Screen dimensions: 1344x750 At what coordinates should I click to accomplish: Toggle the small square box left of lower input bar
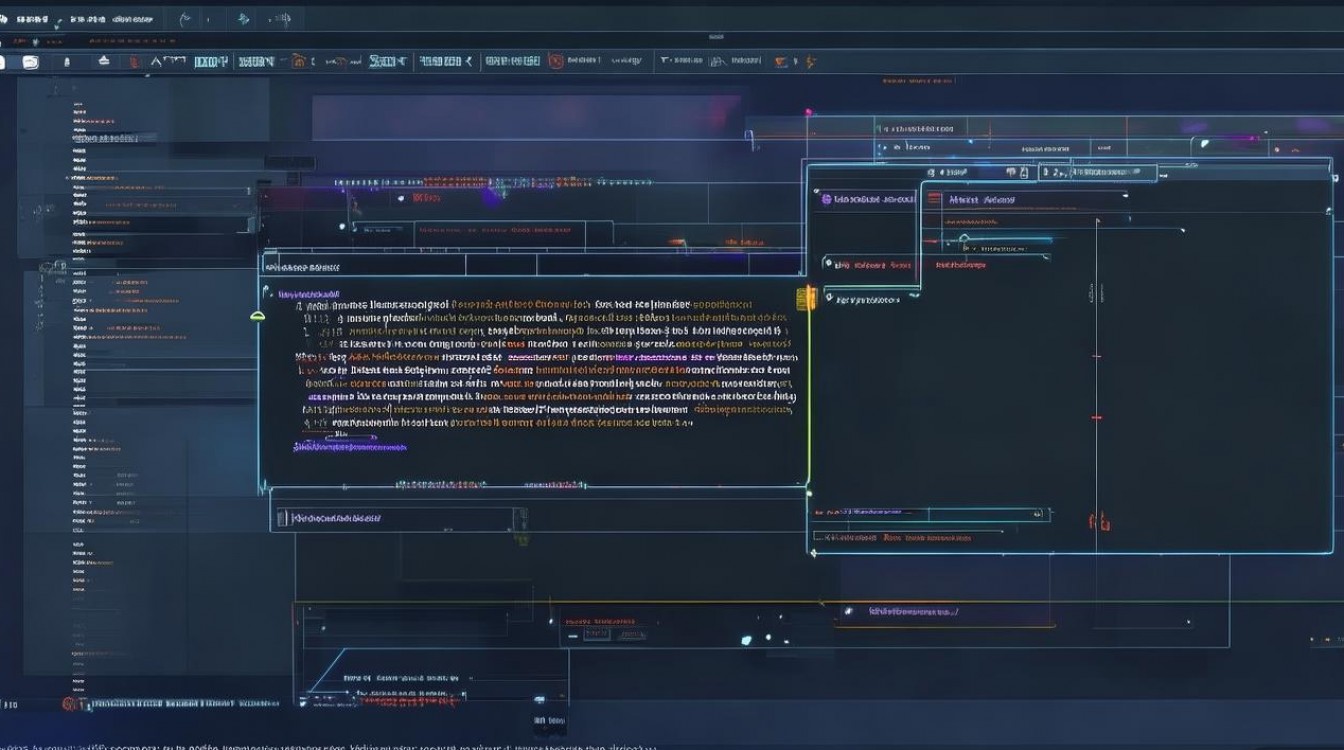(282, 517)
